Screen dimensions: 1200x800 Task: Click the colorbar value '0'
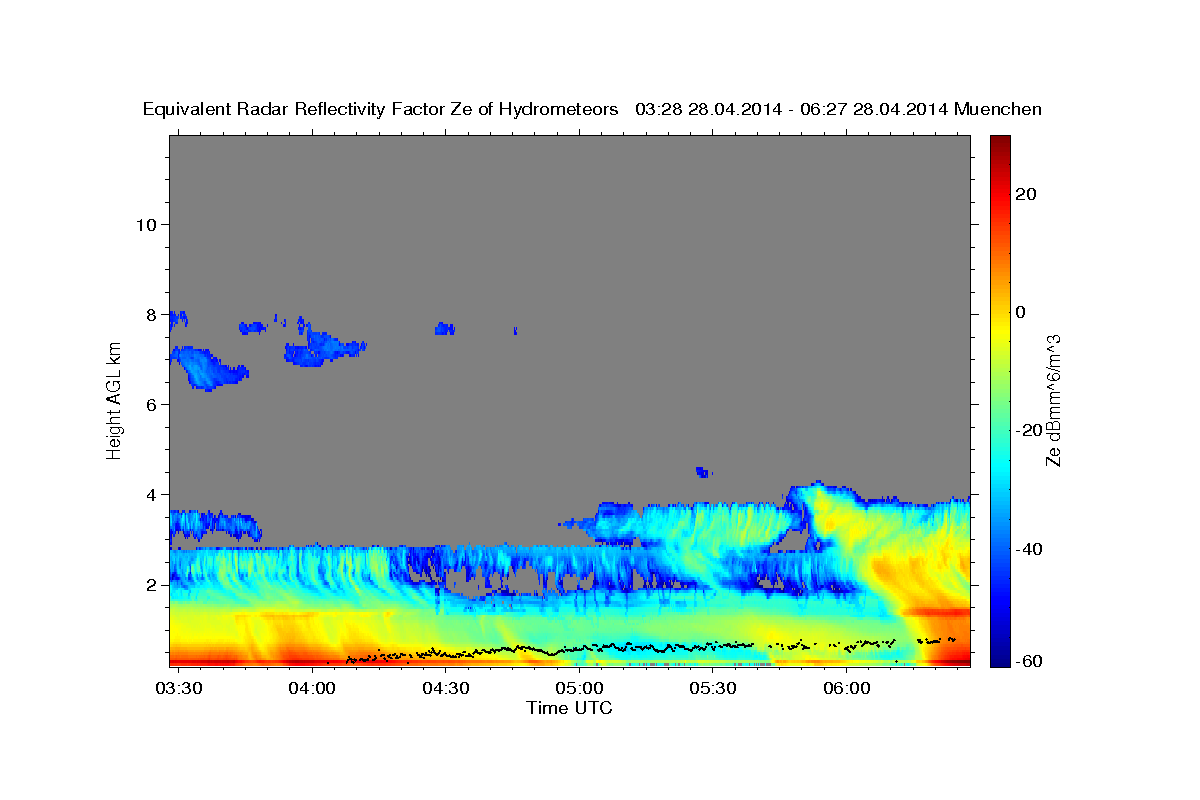[x=1019, y=312]
